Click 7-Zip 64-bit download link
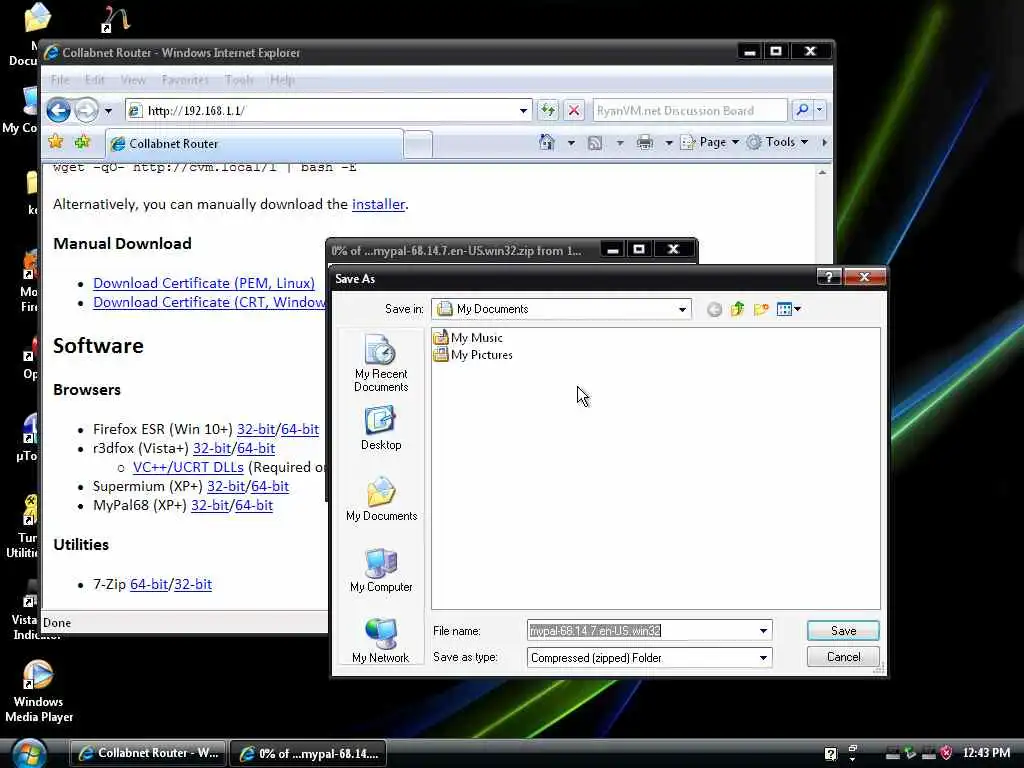This screenshot has height=768, width=1024. click(149, 584)
